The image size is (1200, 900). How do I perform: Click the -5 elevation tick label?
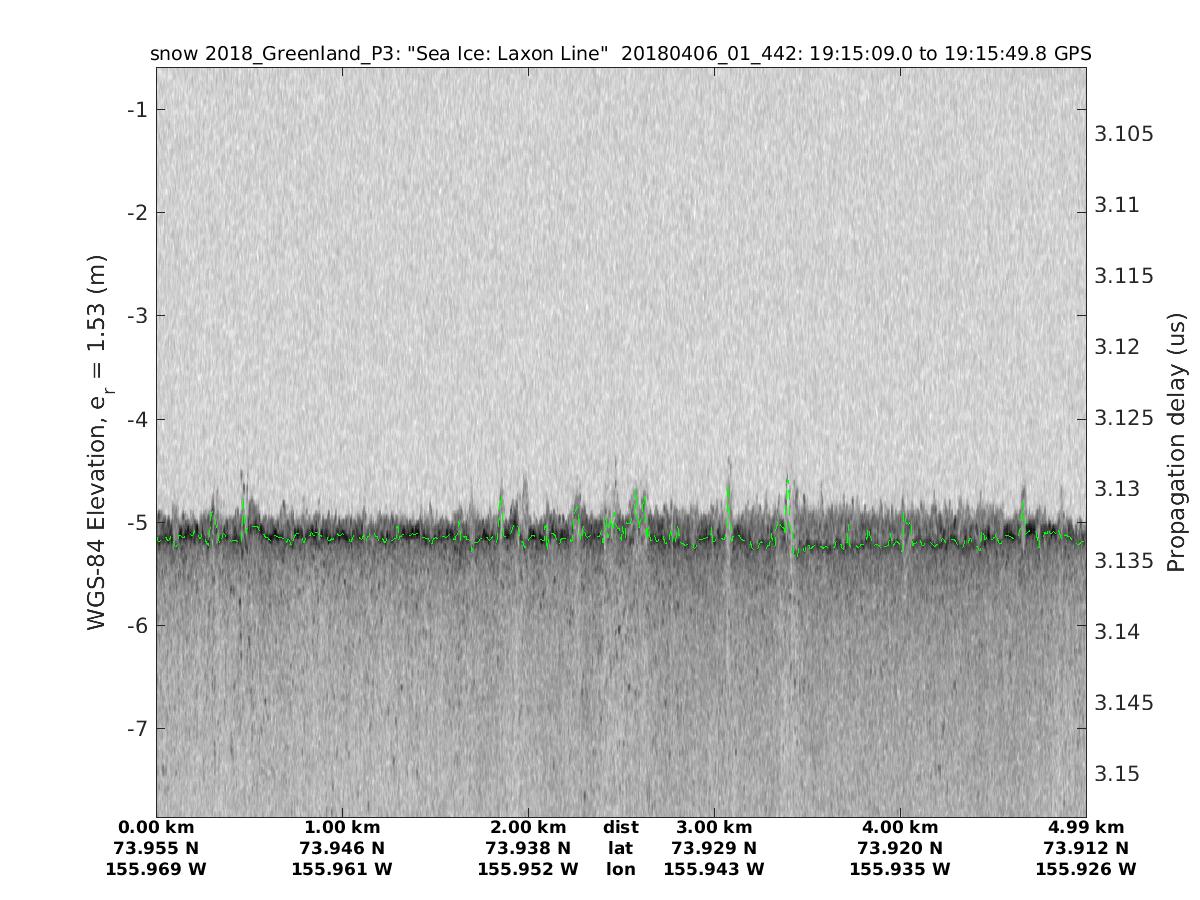(136, 522)
